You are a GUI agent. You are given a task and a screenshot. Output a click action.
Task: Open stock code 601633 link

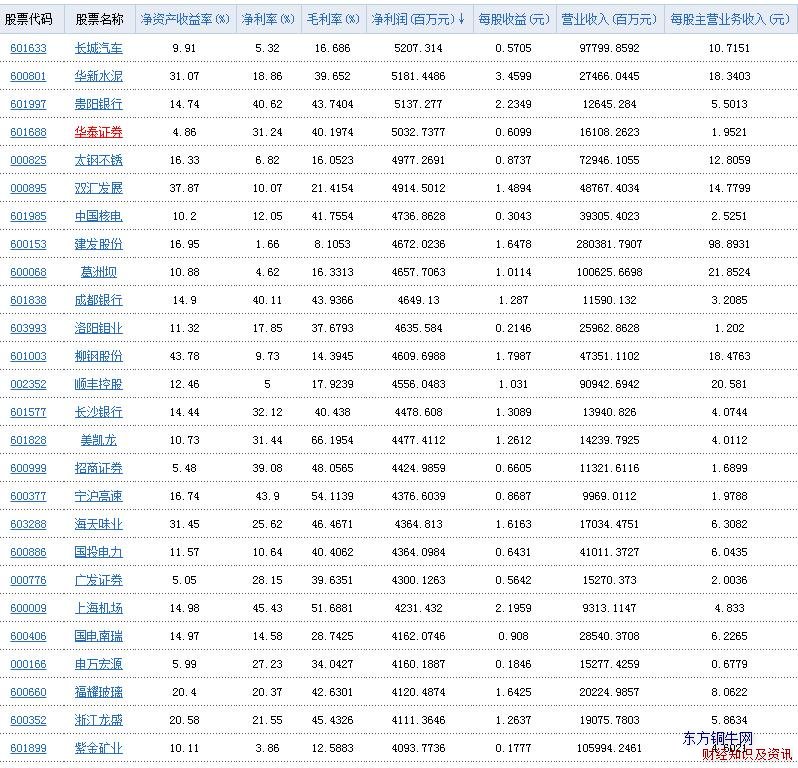coord(28,48)
